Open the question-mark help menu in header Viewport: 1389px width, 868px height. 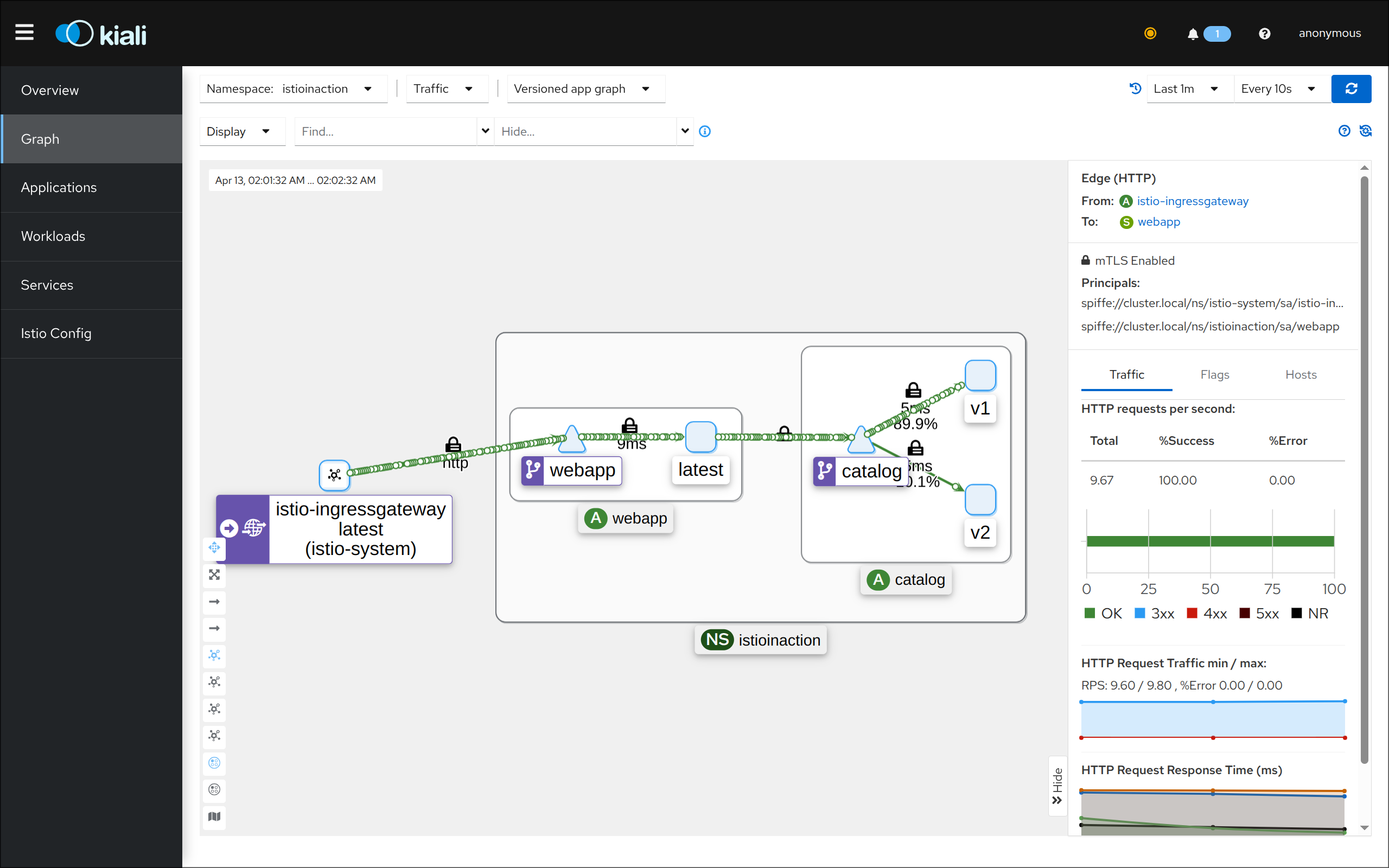(1264, 34)
